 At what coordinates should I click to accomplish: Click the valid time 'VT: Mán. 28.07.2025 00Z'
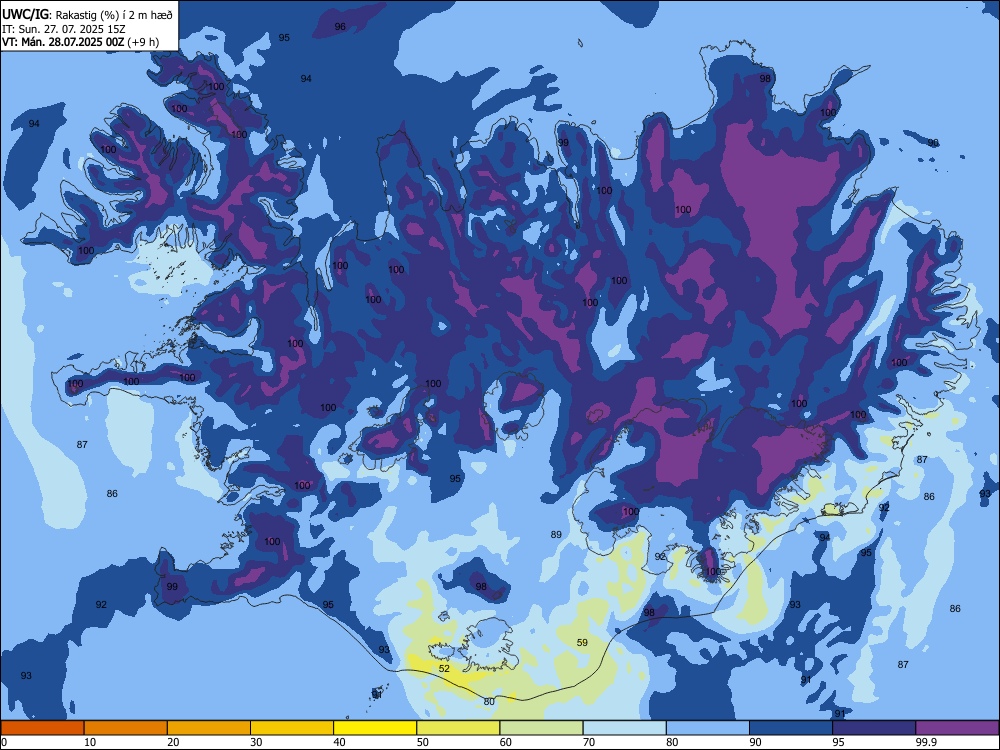tap(63, 42)
